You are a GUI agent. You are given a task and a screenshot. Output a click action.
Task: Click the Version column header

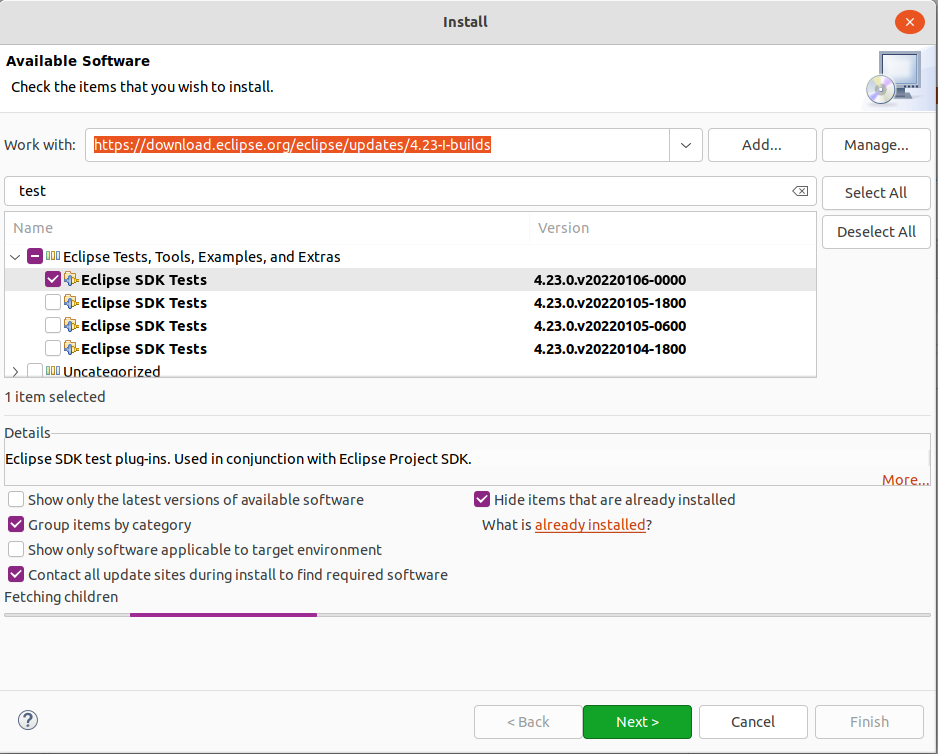[672, 228]
